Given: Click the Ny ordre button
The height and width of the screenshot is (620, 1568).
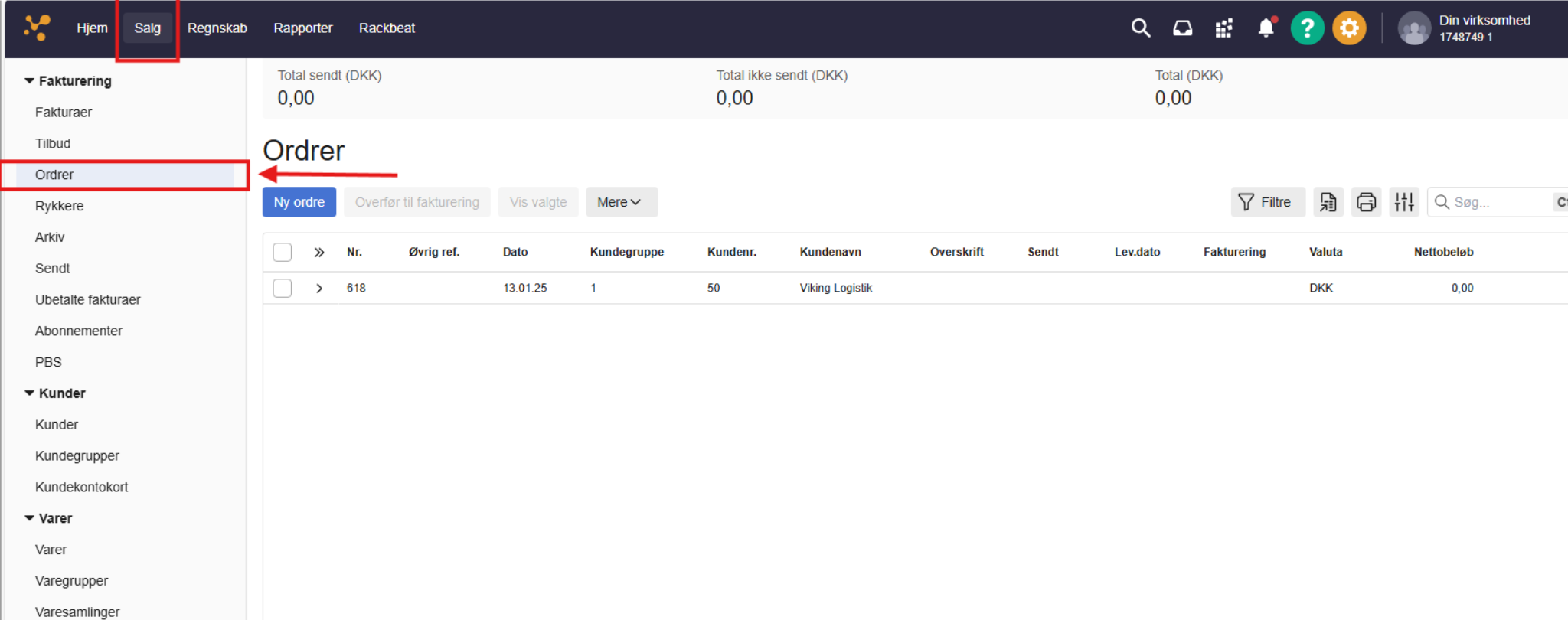Looking at the screenshot, I should (299, 202).
